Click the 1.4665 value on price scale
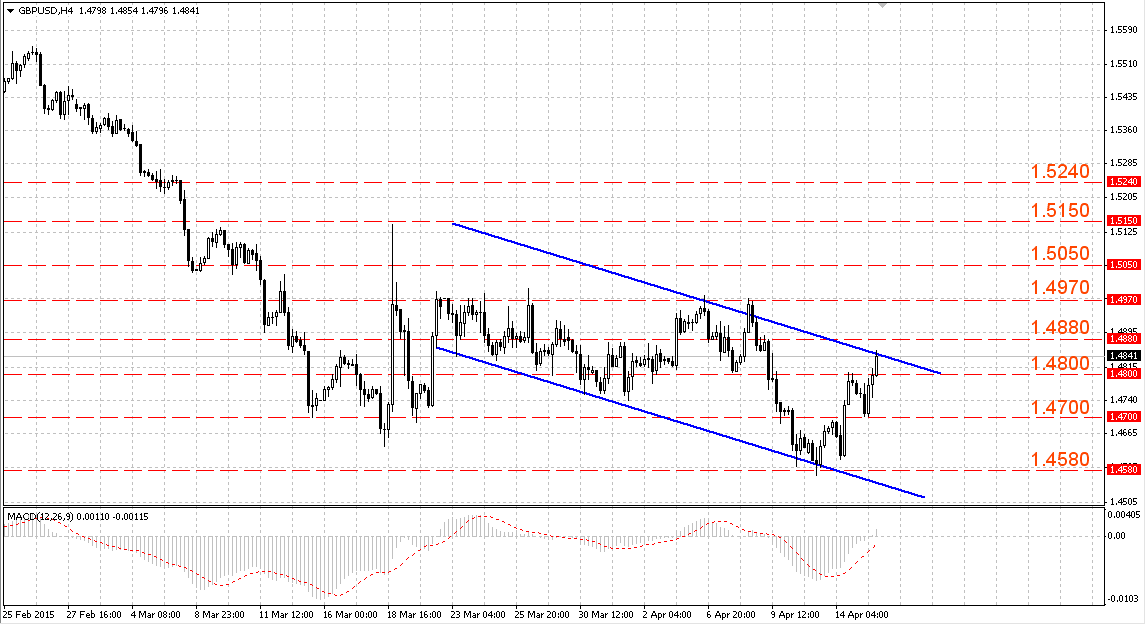 tap(1124, 433)
